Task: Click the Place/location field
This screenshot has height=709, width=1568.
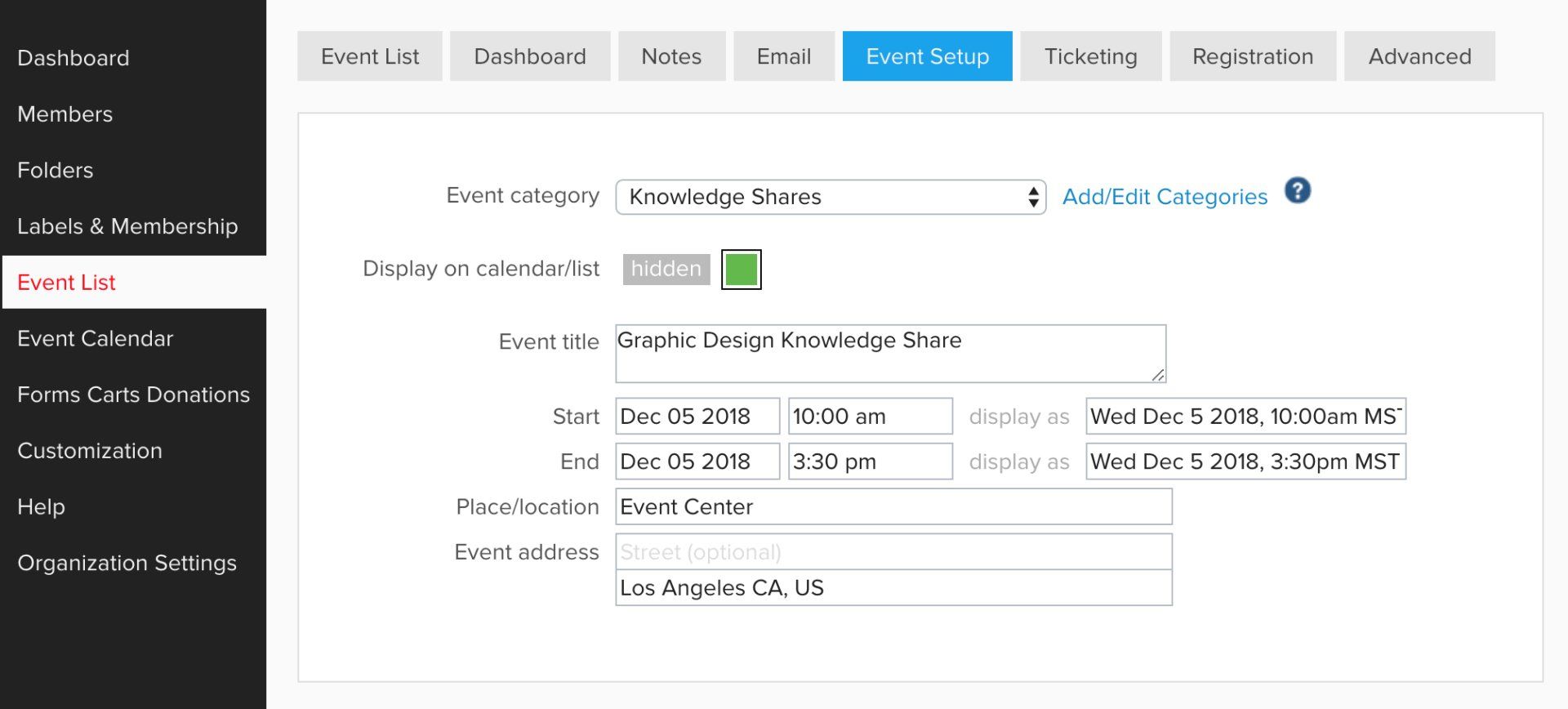Action: click(x=894, y=506)
